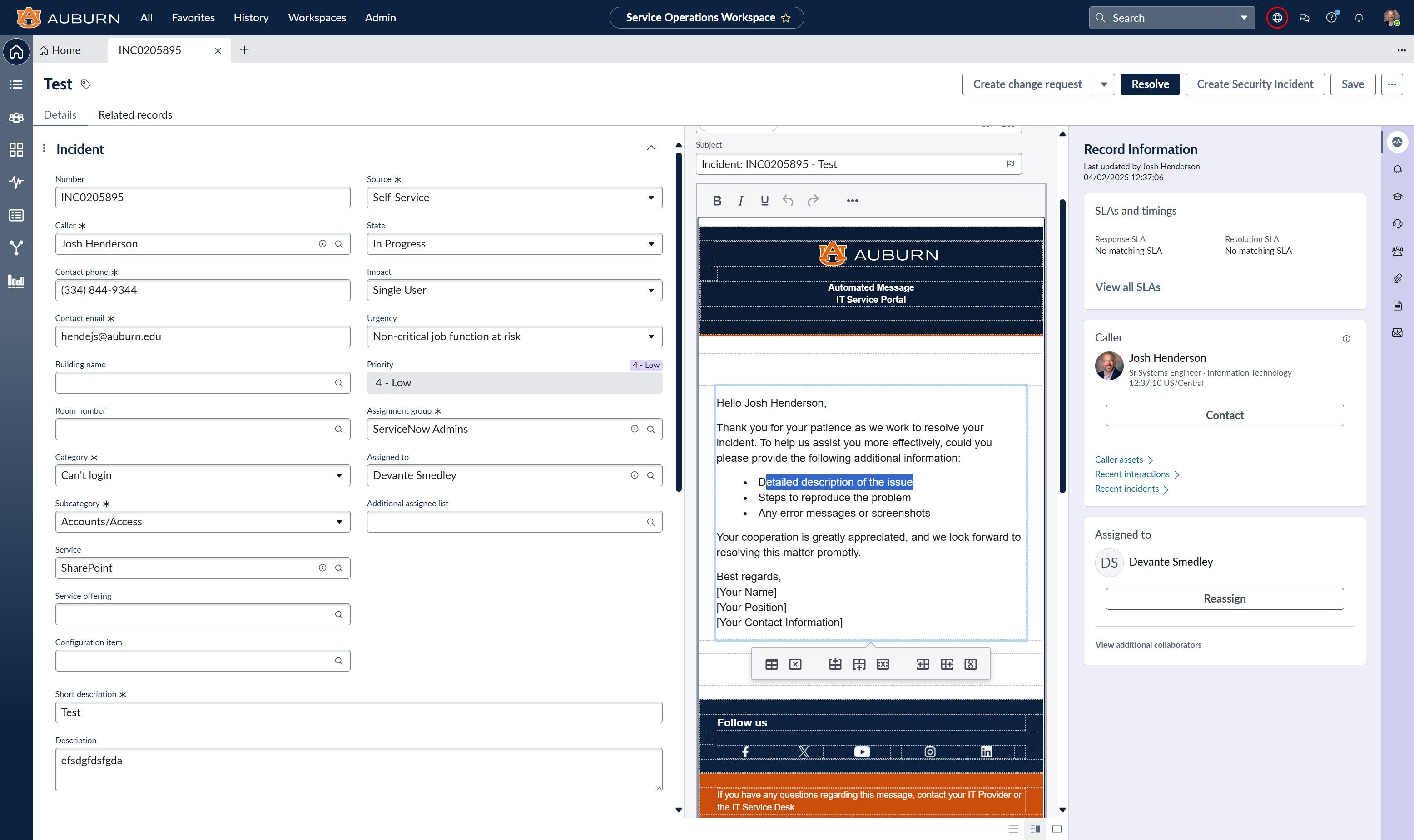1414x840 pixels.
Task: Toggle italic formatting in email editor
Action: pyautogui.click(x=741, y=200)
